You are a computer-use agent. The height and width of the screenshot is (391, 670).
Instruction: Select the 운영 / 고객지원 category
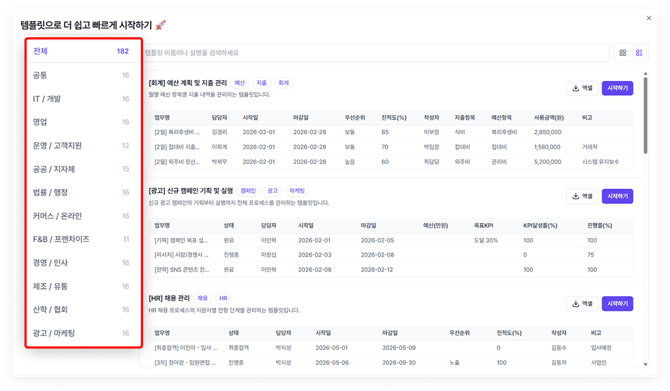tap(83, 146)
